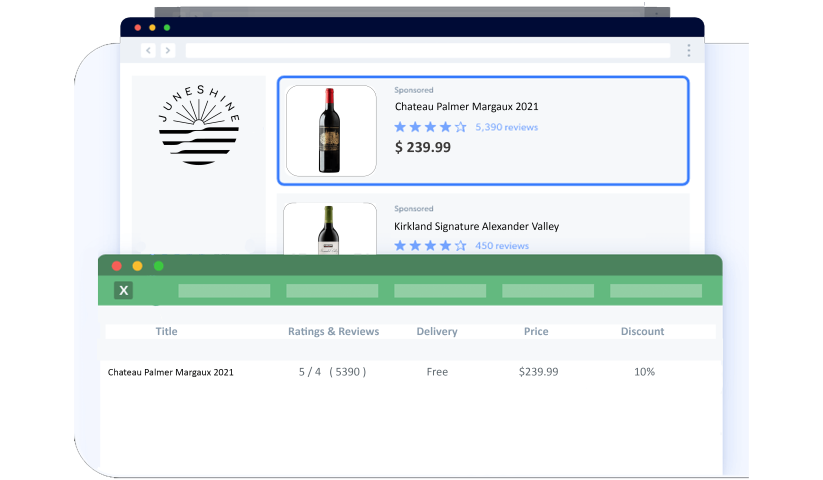Viewport: 823px width, 480px height.
Task: Click the Sponsored label above Chateau Palmer
Action: [414, 90]
